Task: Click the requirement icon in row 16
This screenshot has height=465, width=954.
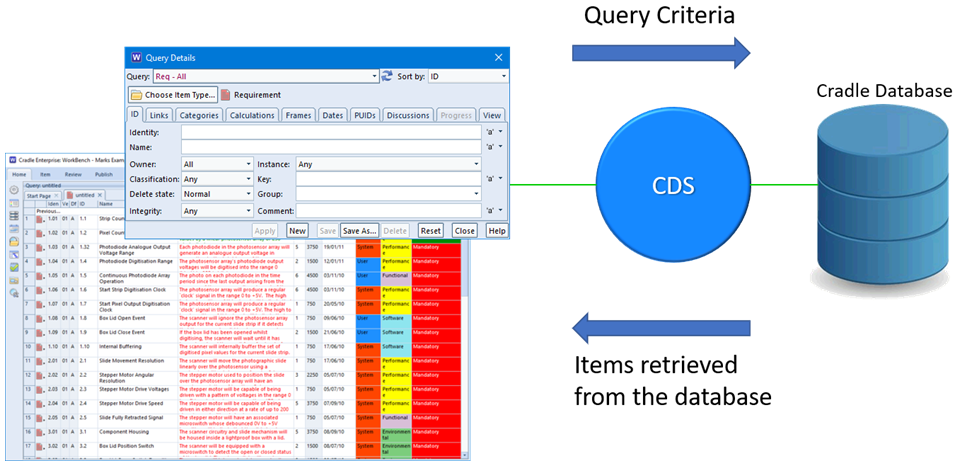Action: 41,433
